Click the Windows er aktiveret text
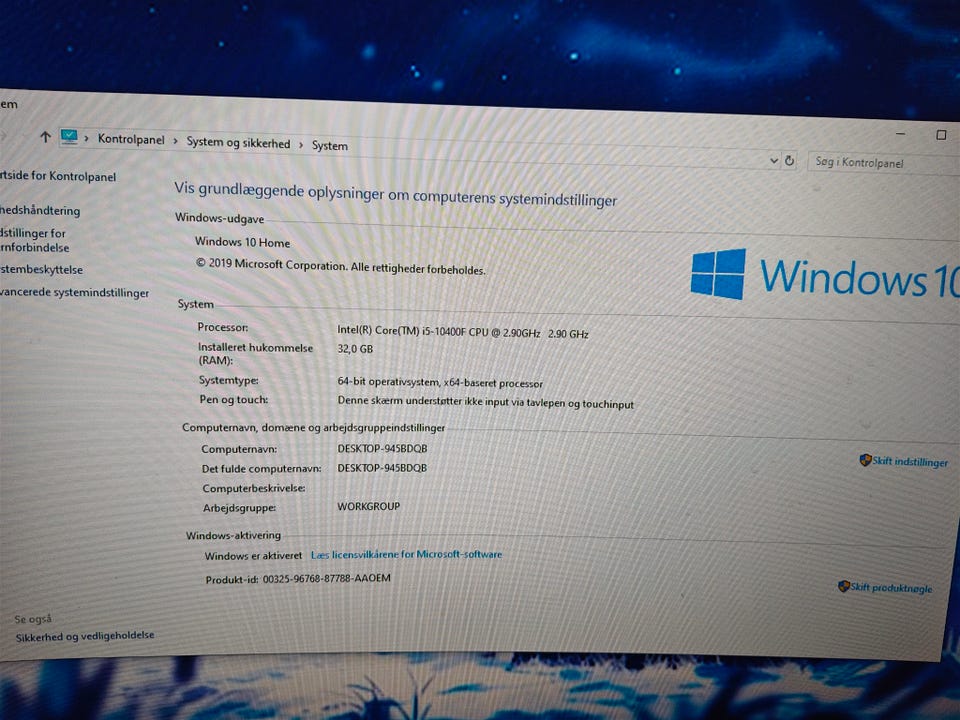This screenshot has height=720, width=960. (253, 555)
